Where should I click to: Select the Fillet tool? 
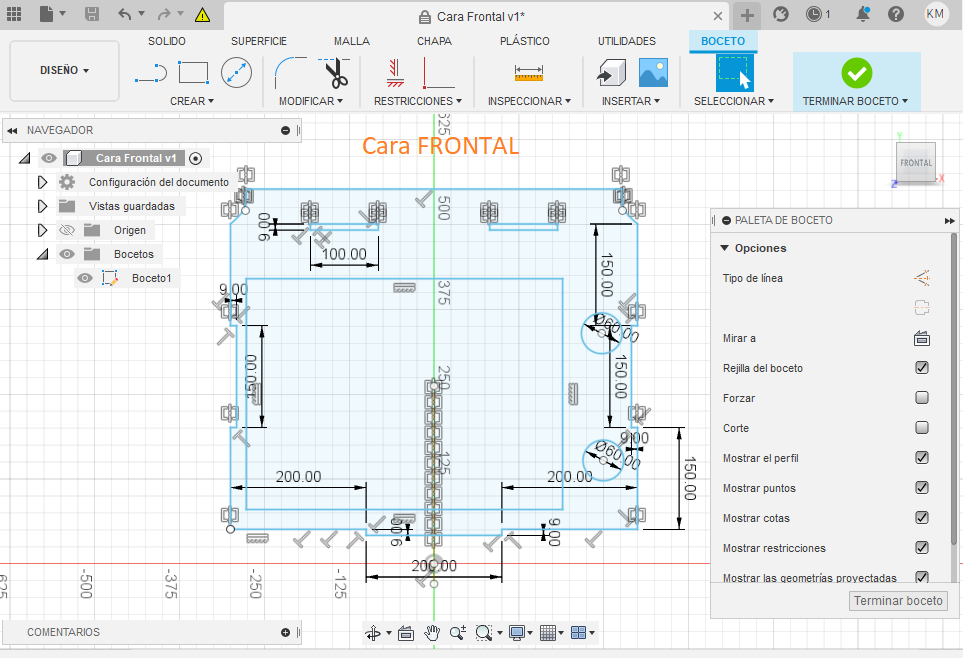pos(290,73)
